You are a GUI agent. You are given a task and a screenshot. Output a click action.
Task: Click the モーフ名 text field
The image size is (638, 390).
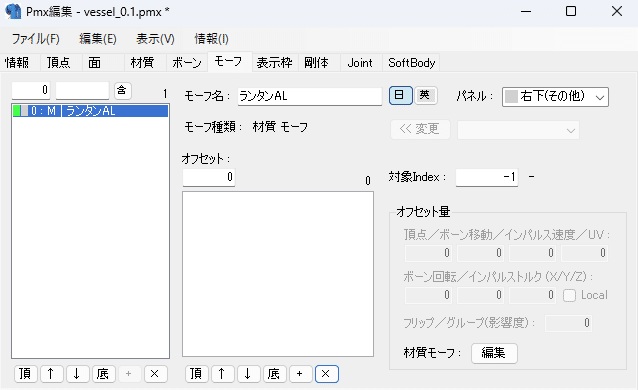point(310,96)
